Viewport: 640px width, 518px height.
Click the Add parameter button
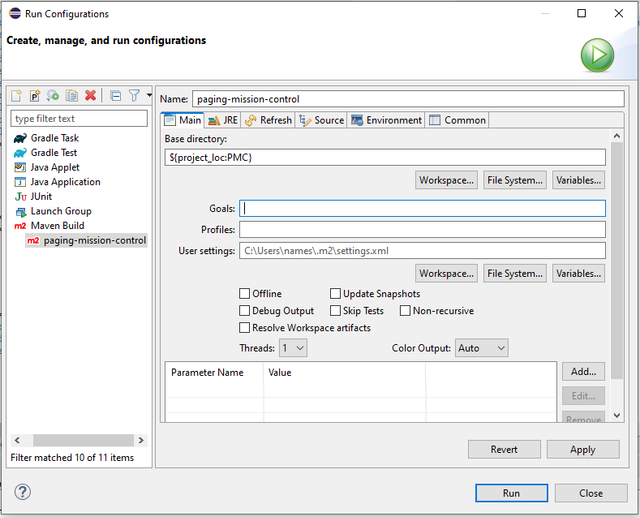click(x=583, y=372)
